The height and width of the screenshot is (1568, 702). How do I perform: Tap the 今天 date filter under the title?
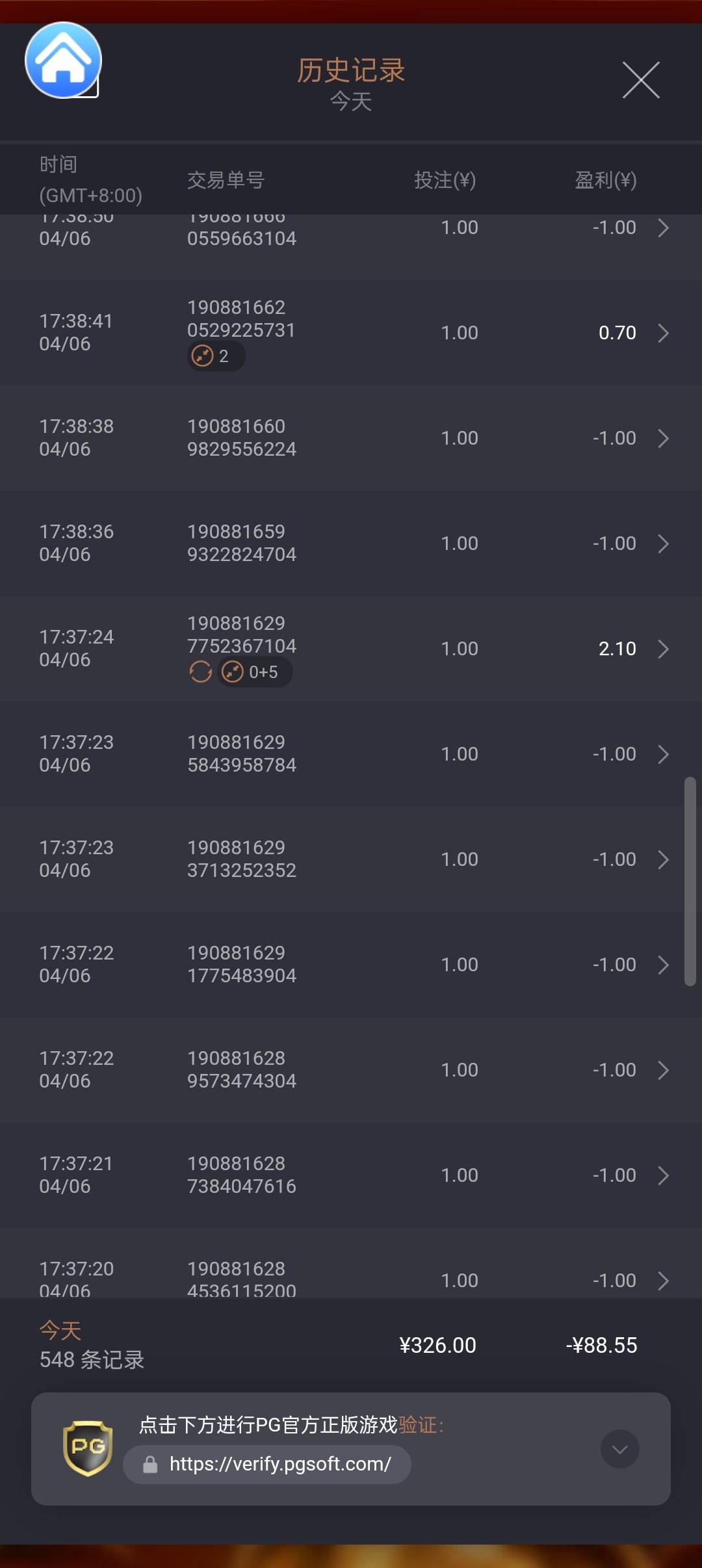tap(351, 102)
